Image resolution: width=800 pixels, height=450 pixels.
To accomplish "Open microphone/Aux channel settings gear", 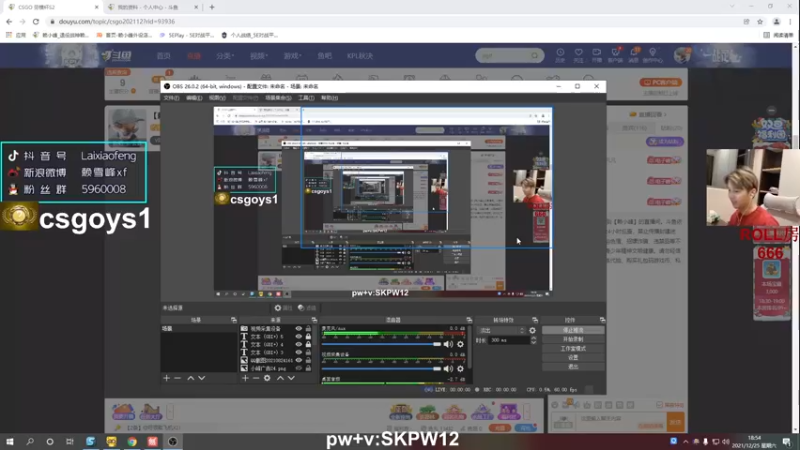I will (x=460, y=344).
